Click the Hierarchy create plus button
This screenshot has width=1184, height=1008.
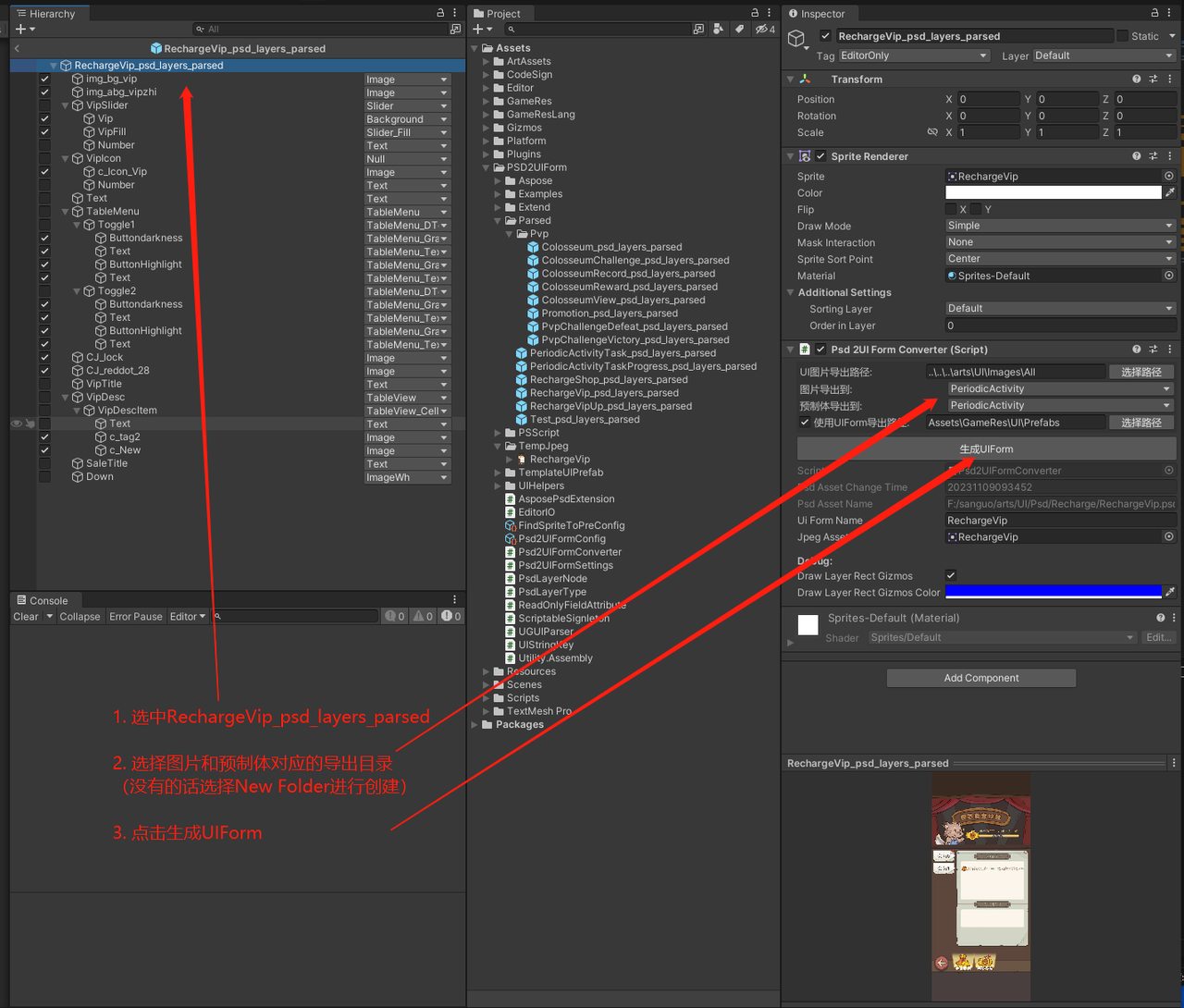click(x=20, y=30)
